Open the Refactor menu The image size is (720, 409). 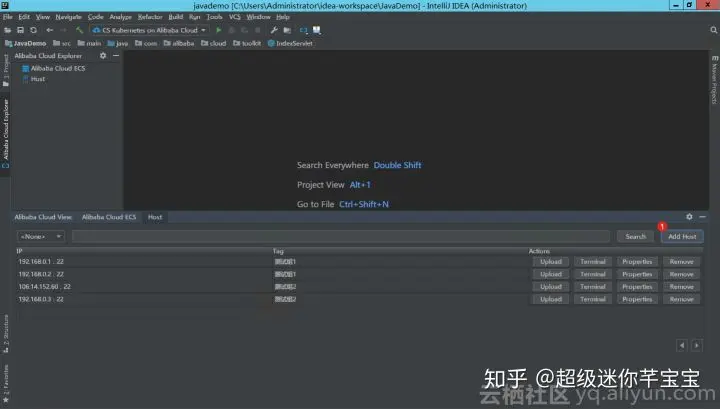(x=150, y=17)
